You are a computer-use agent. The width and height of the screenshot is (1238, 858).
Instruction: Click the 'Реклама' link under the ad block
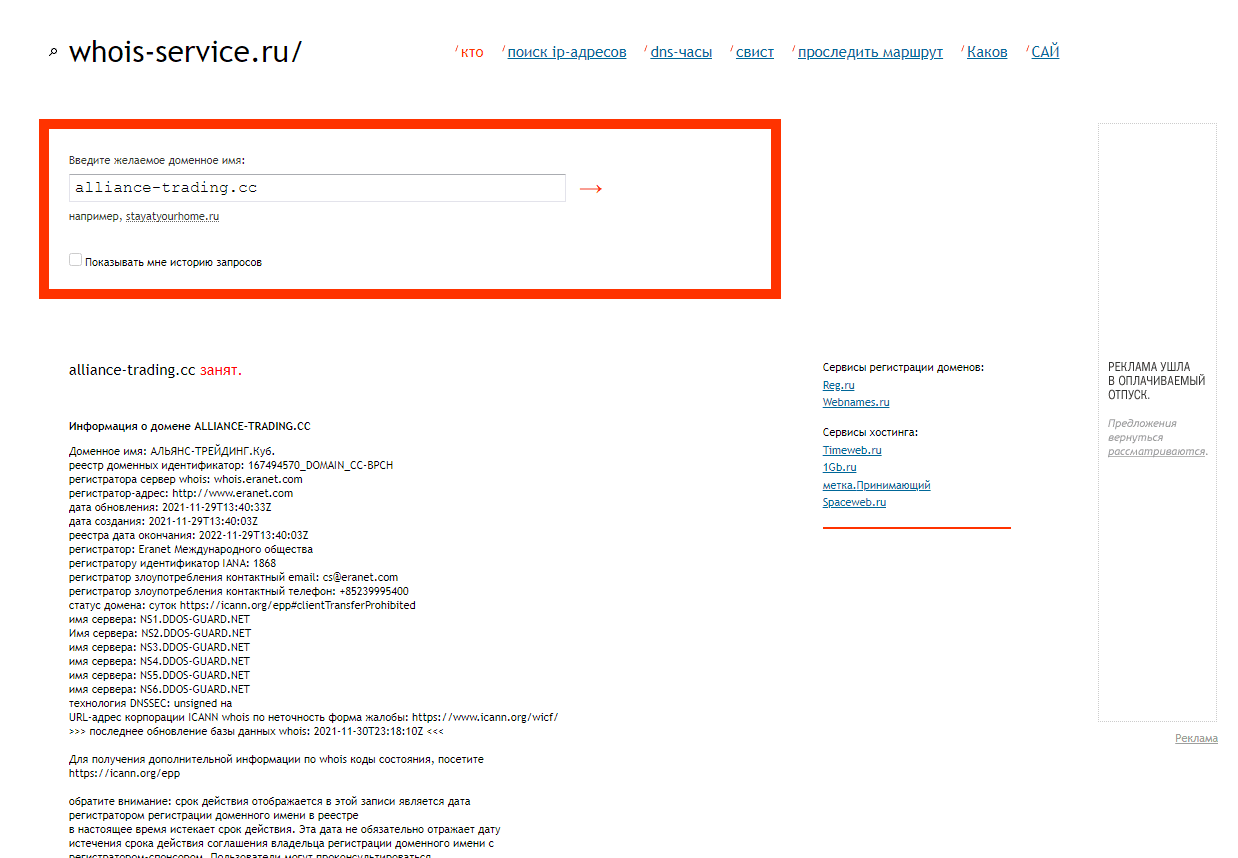coord(1196,738)
